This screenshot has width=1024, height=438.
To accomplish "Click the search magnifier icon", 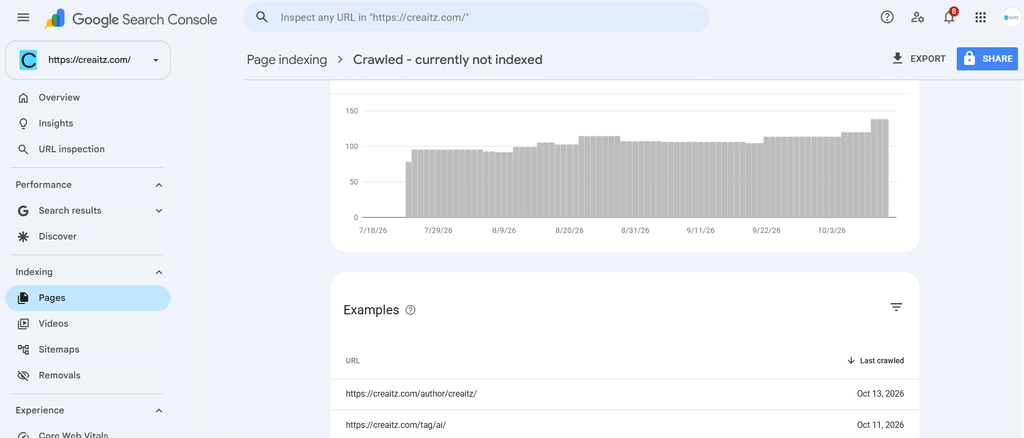I will coord(262,18).
